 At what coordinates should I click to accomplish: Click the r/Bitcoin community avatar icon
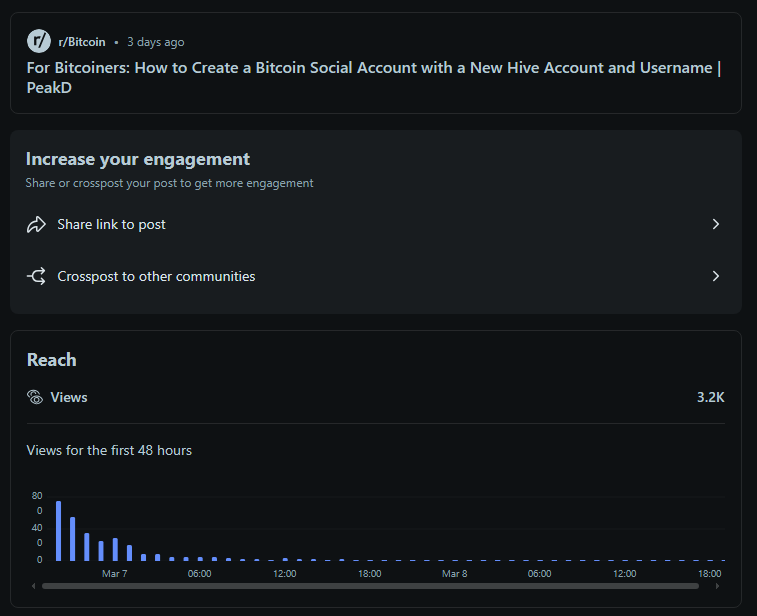(x=39, y=42)
